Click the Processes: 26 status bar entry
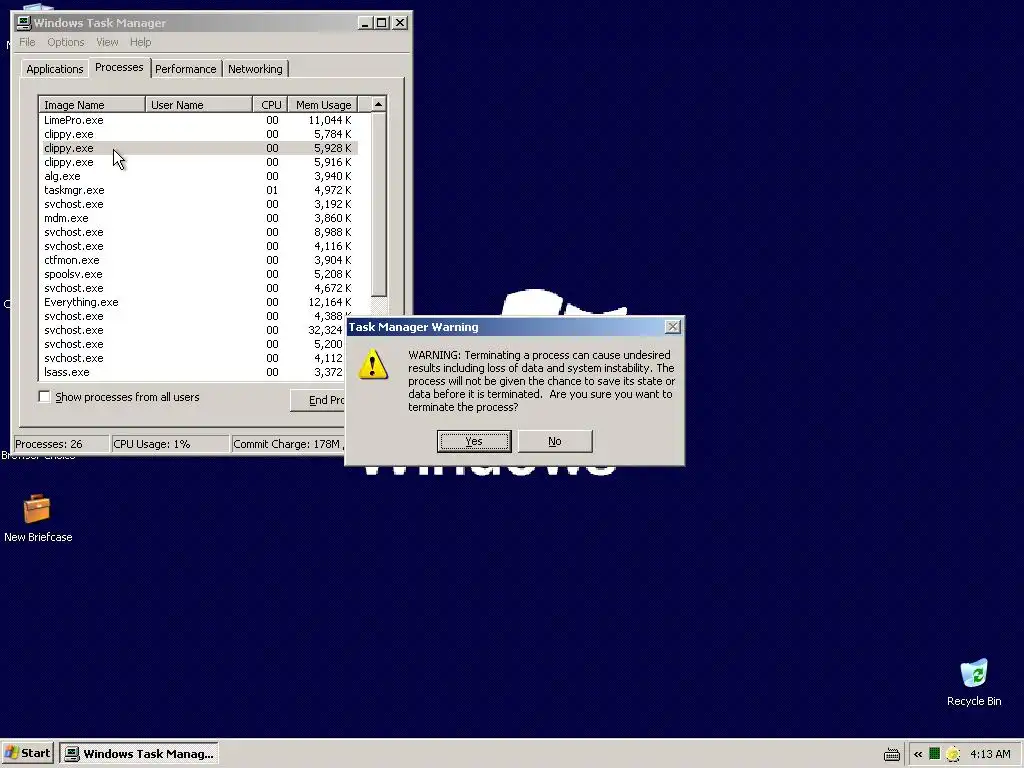 click(x=61, y=444)
